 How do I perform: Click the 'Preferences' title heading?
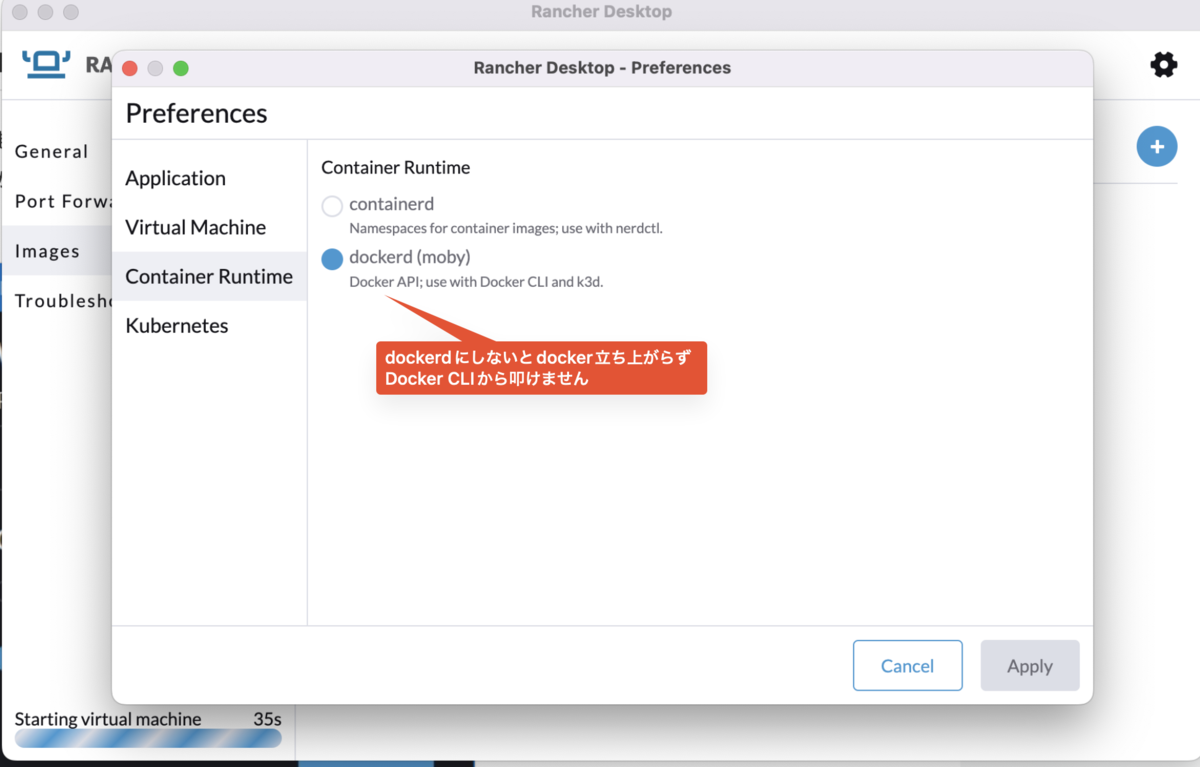click(x=196, y=113)
